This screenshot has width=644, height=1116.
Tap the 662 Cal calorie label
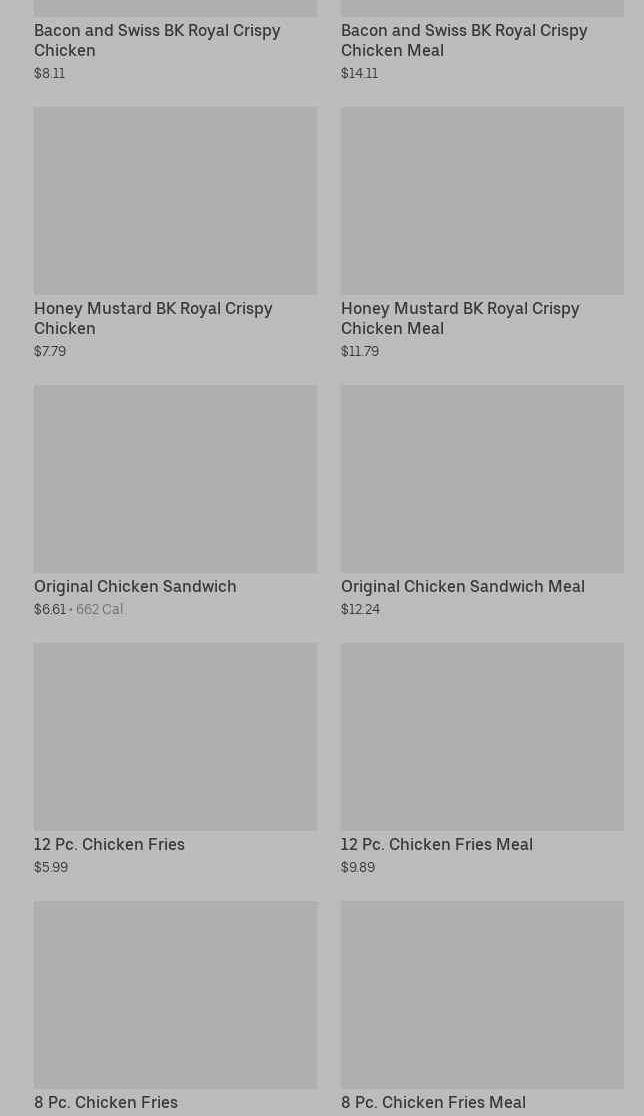(x=99, y=609)
